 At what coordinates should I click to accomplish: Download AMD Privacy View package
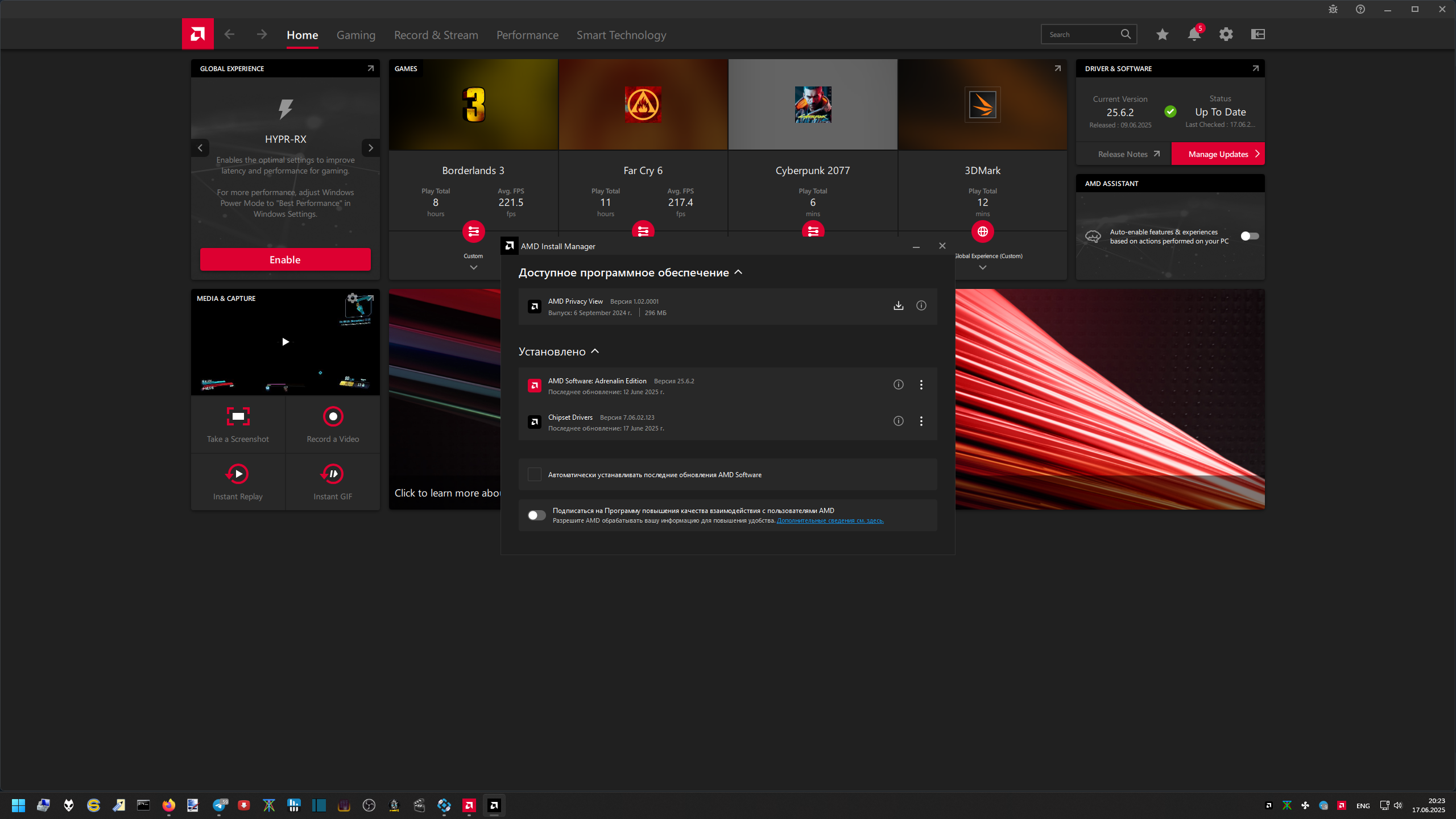click(x=898, y=306)
